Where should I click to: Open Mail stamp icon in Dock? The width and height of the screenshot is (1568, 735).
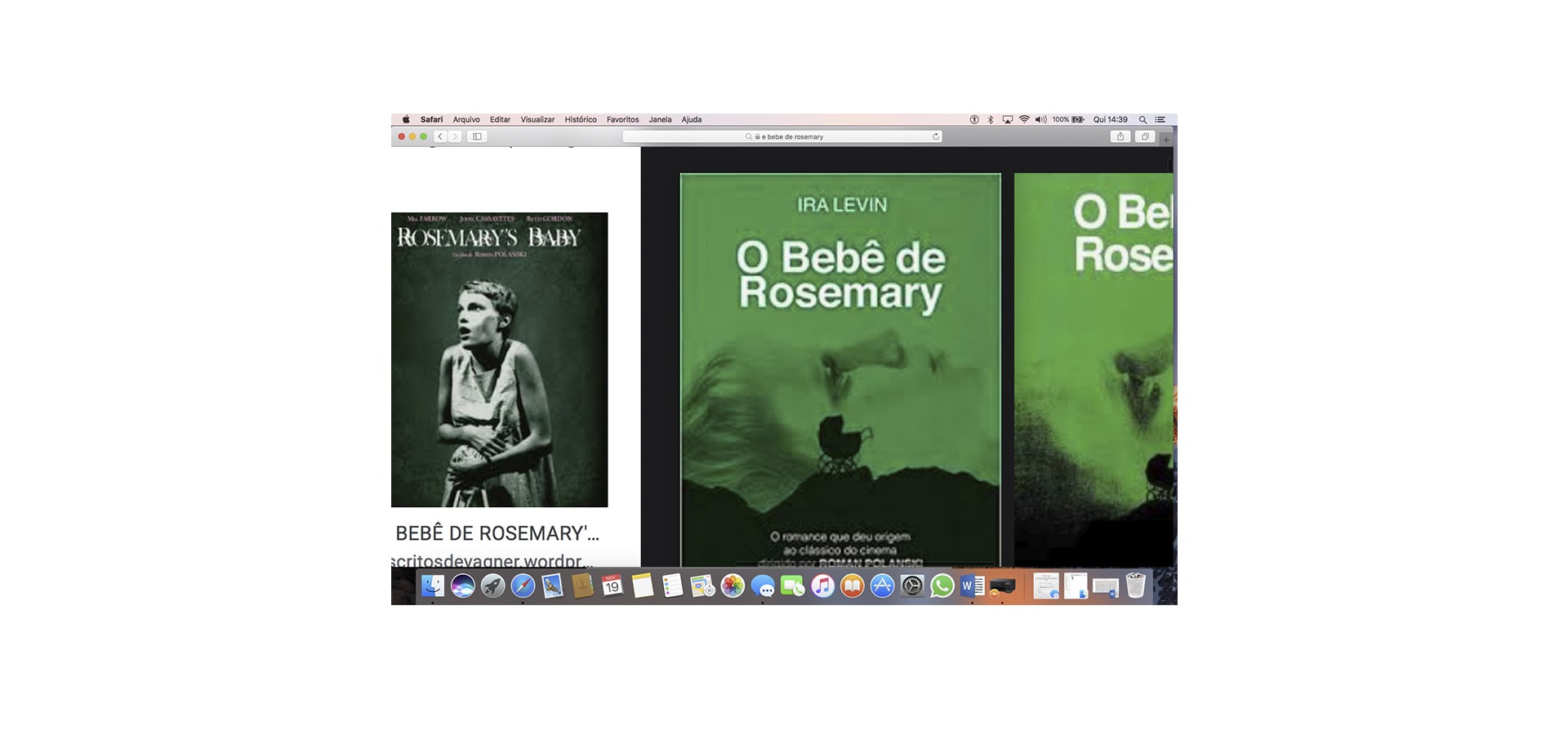tap(552, 586)
